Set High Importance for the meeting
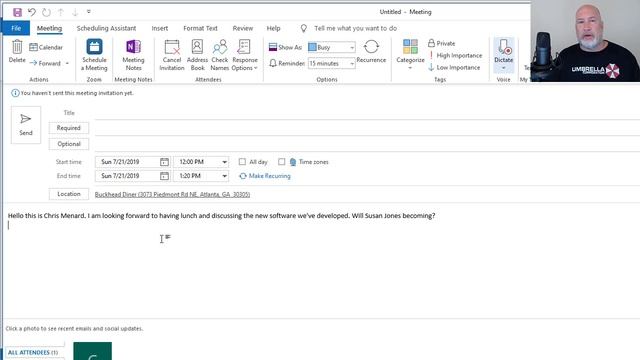 455,56
